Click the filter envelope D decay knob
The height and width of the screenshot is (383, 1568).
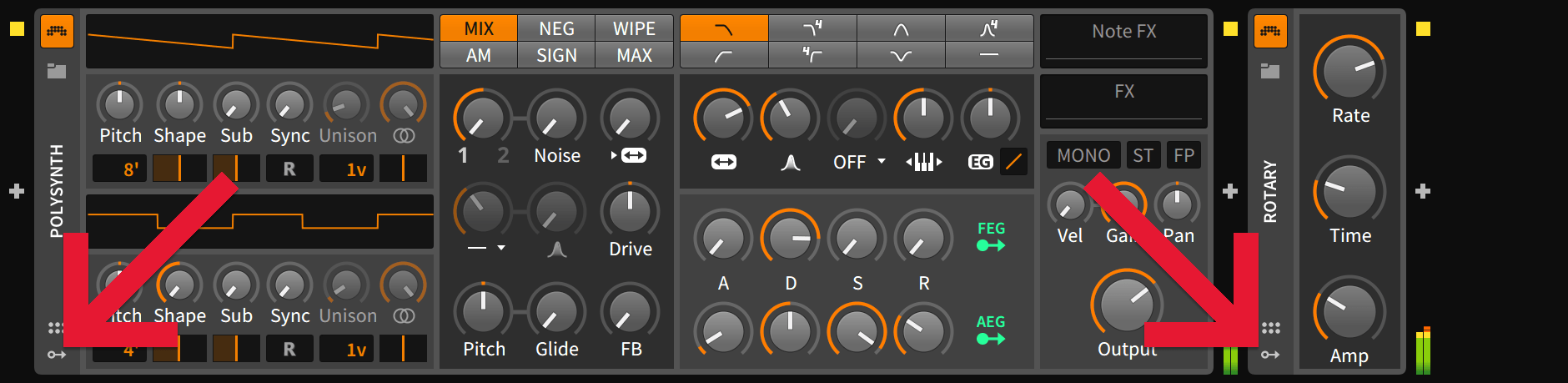(x=790, y=238)
